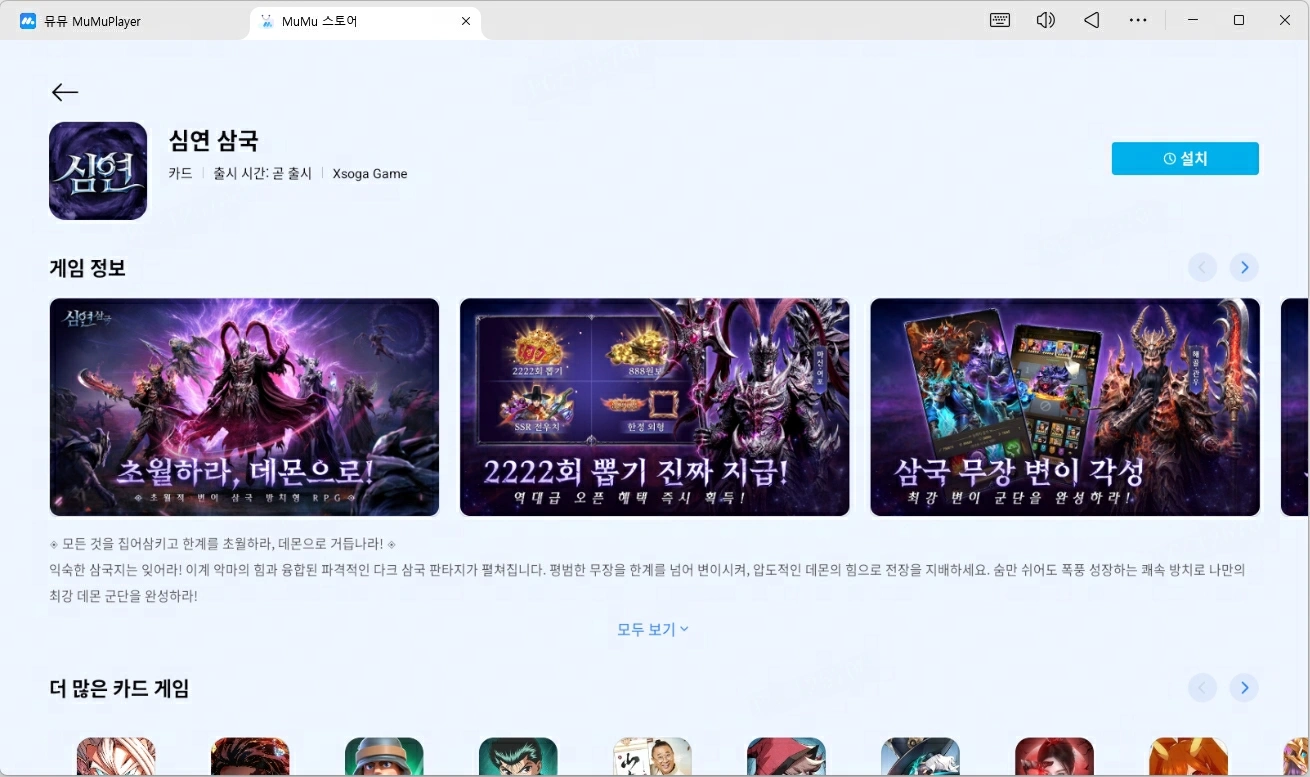Click the 출시 시간: 곧 출시 text
Screen dimensions: 1310x777
point(262,173)
